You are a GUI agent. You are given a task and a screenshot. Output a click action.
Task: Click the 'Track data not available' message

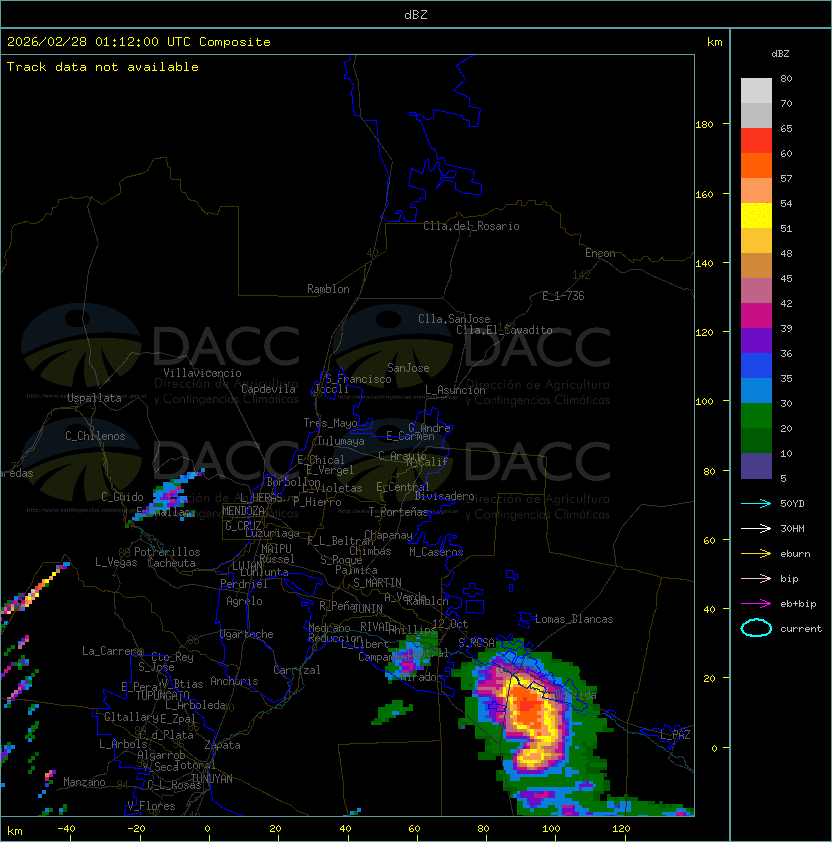pos(103,67)
